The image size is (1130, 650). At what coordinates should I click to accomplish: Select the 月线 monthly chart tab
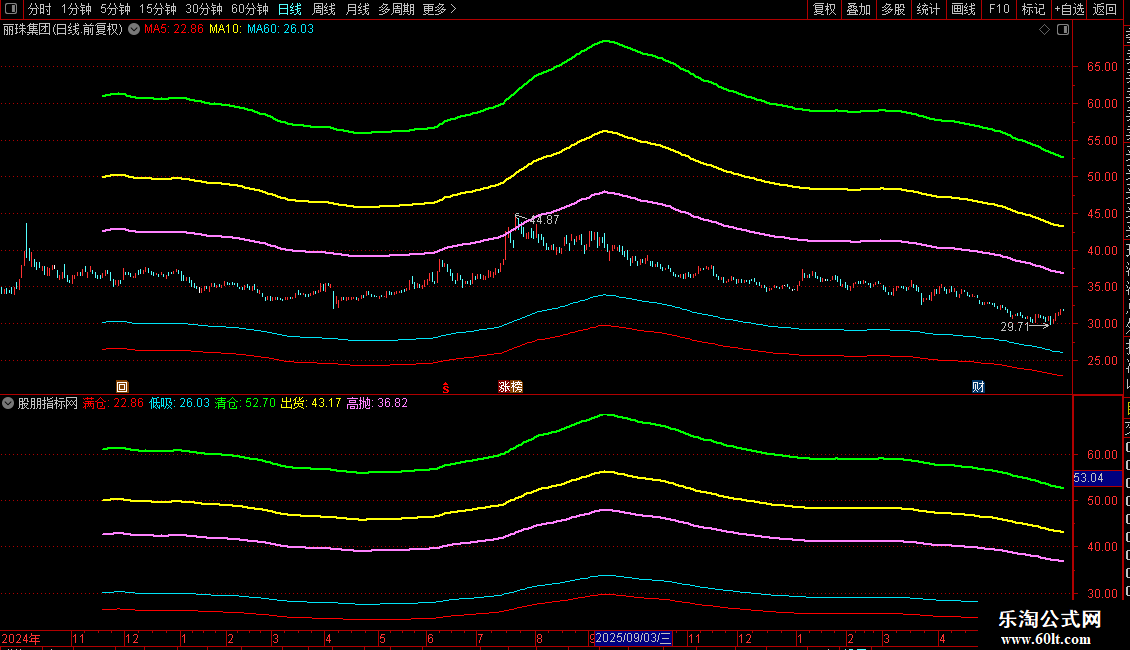357,9
